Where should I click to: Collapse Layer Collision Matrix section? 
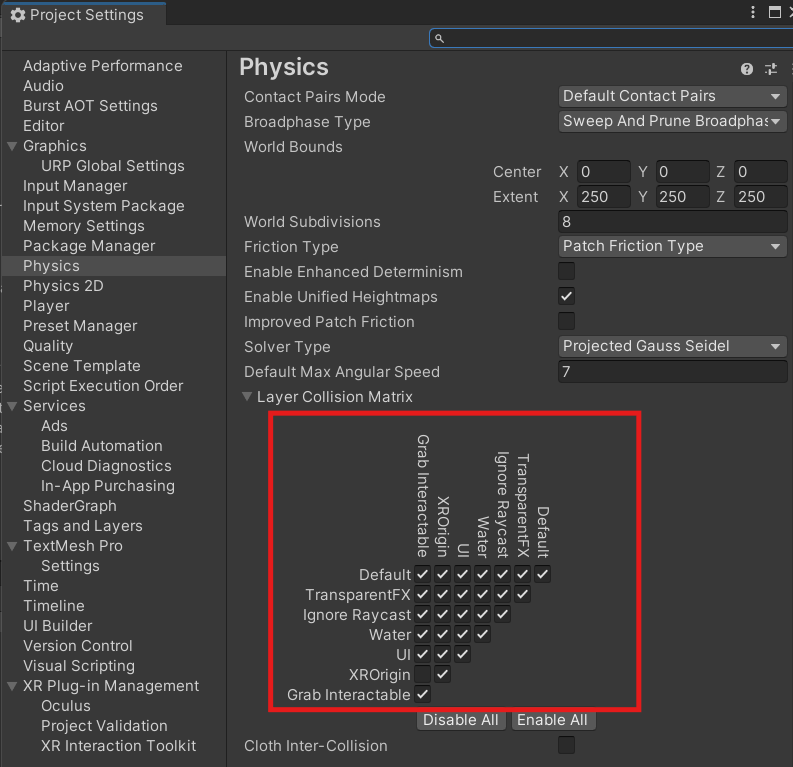(247, 396)
